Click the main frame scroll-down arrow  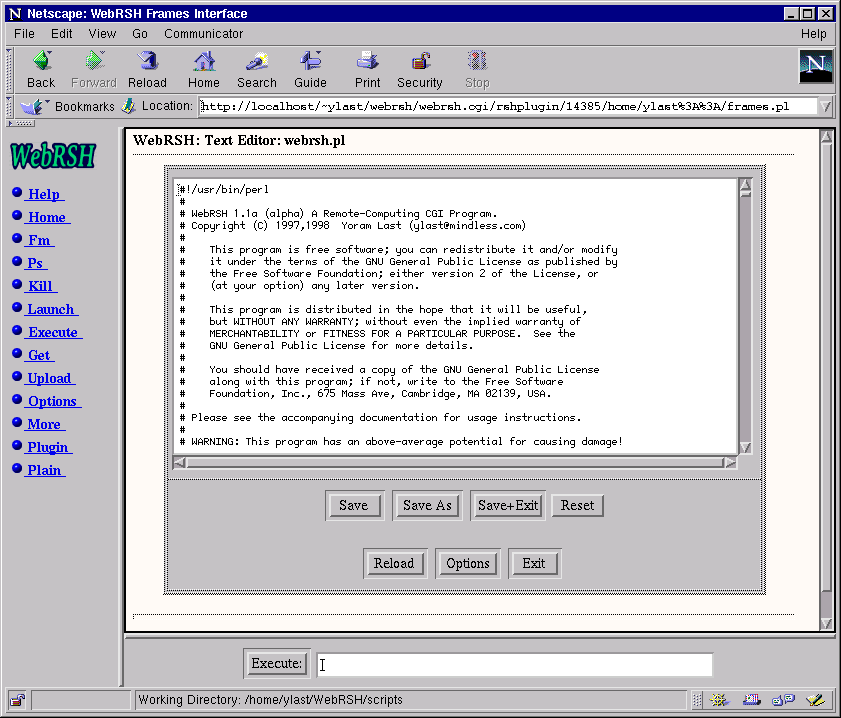tap(827, 623)
